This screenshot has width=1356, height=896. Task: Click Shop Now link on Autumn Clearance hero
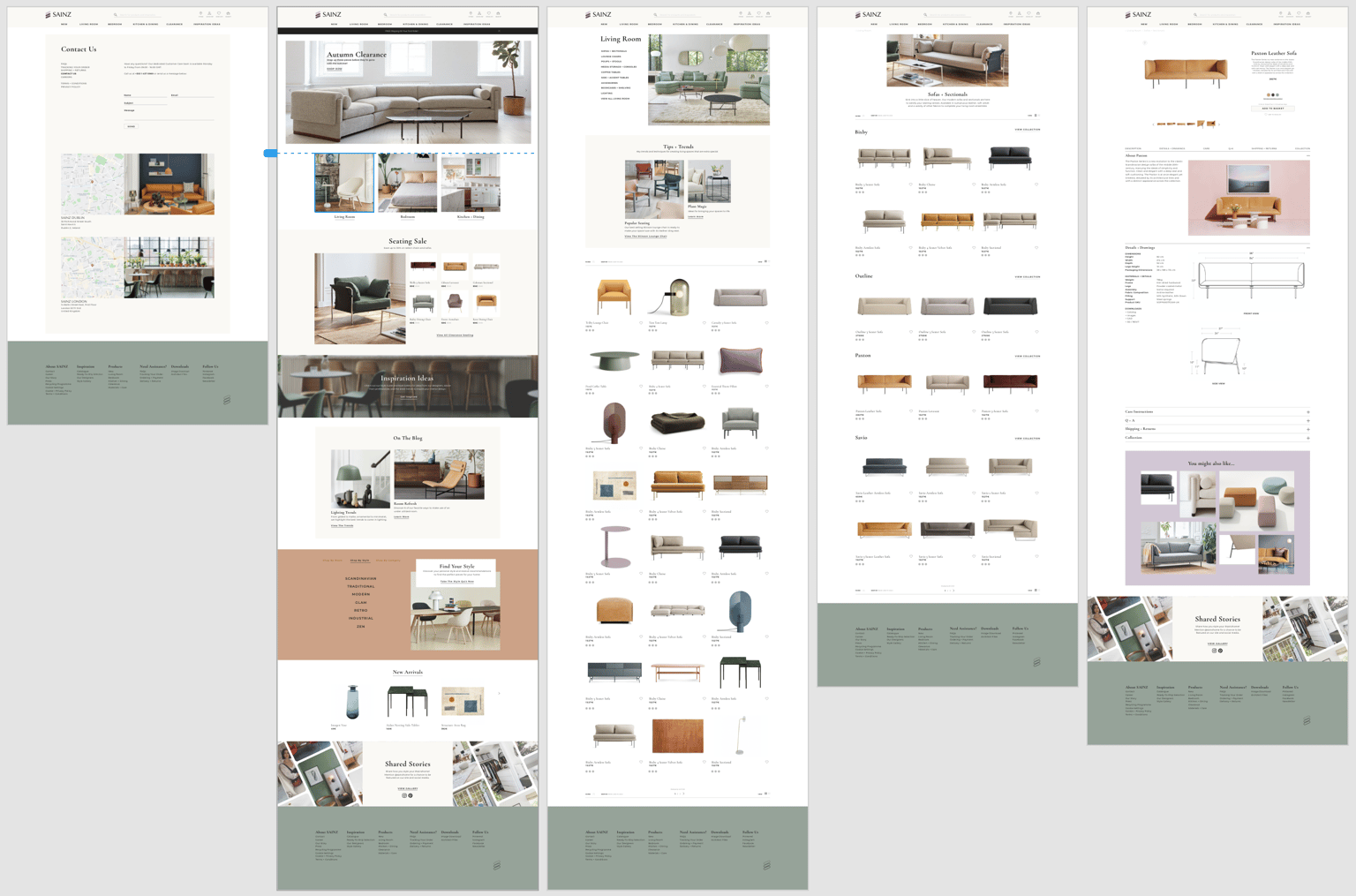pyautogui.click(x=335, y=68)
